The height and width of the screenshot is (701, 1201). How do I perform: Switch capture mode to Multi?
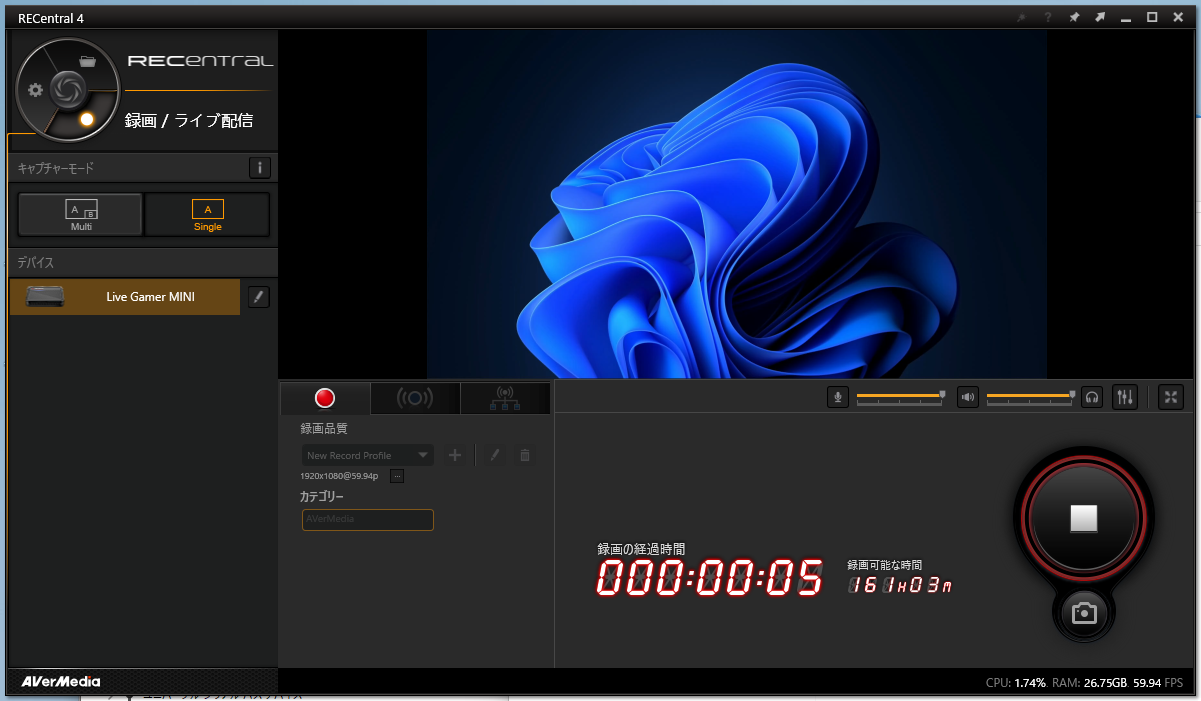click(x=81, y=214)
